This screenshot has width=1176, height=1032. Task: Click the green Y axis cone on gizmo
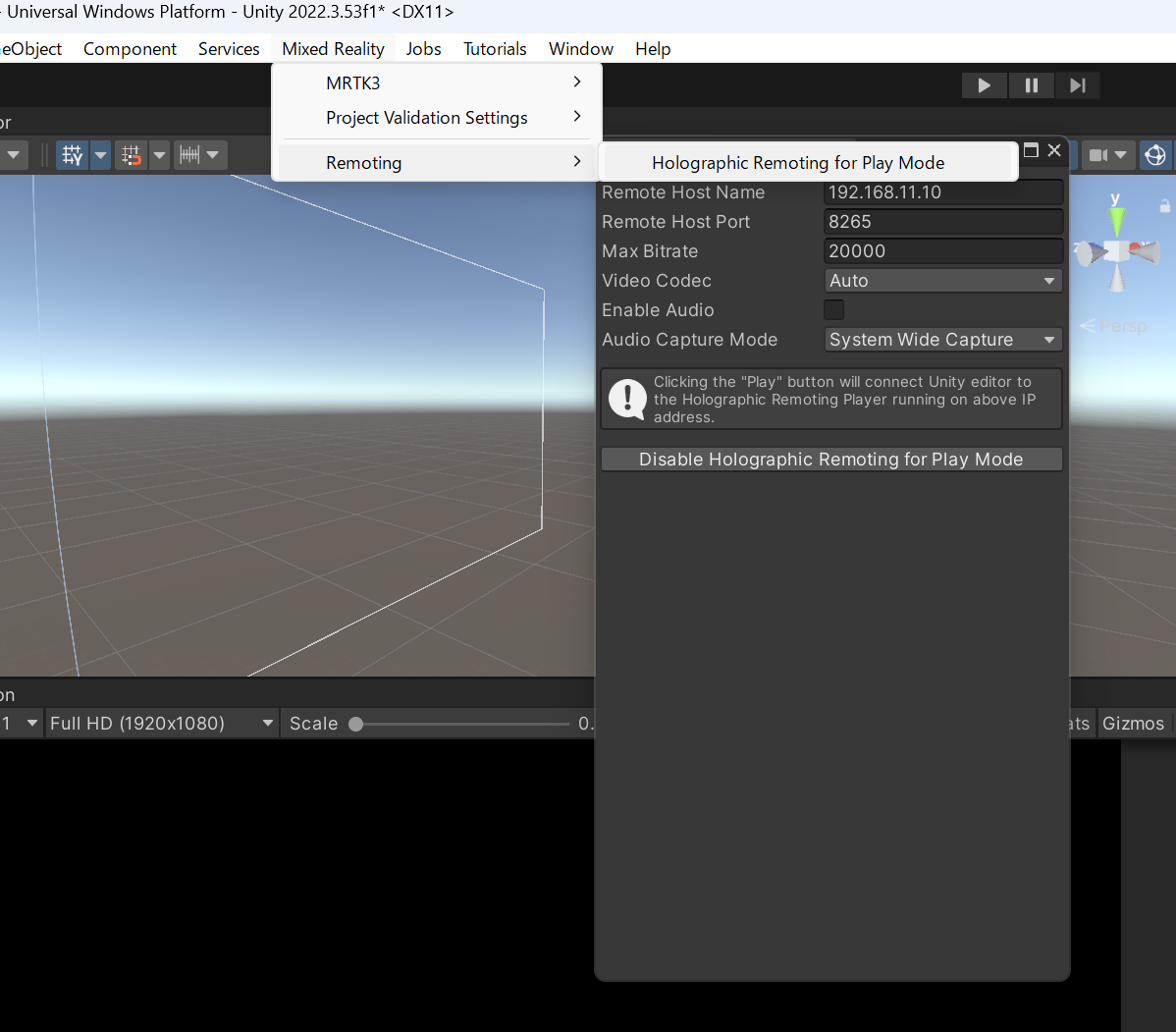[1115, 216]
